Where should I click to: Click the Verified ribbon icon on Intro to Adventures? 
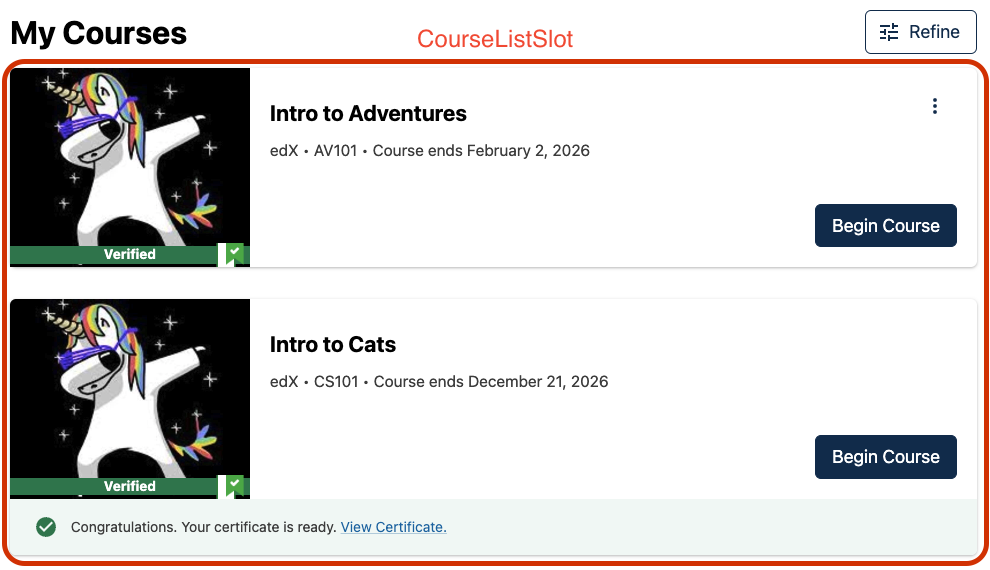tap(234, 254)
